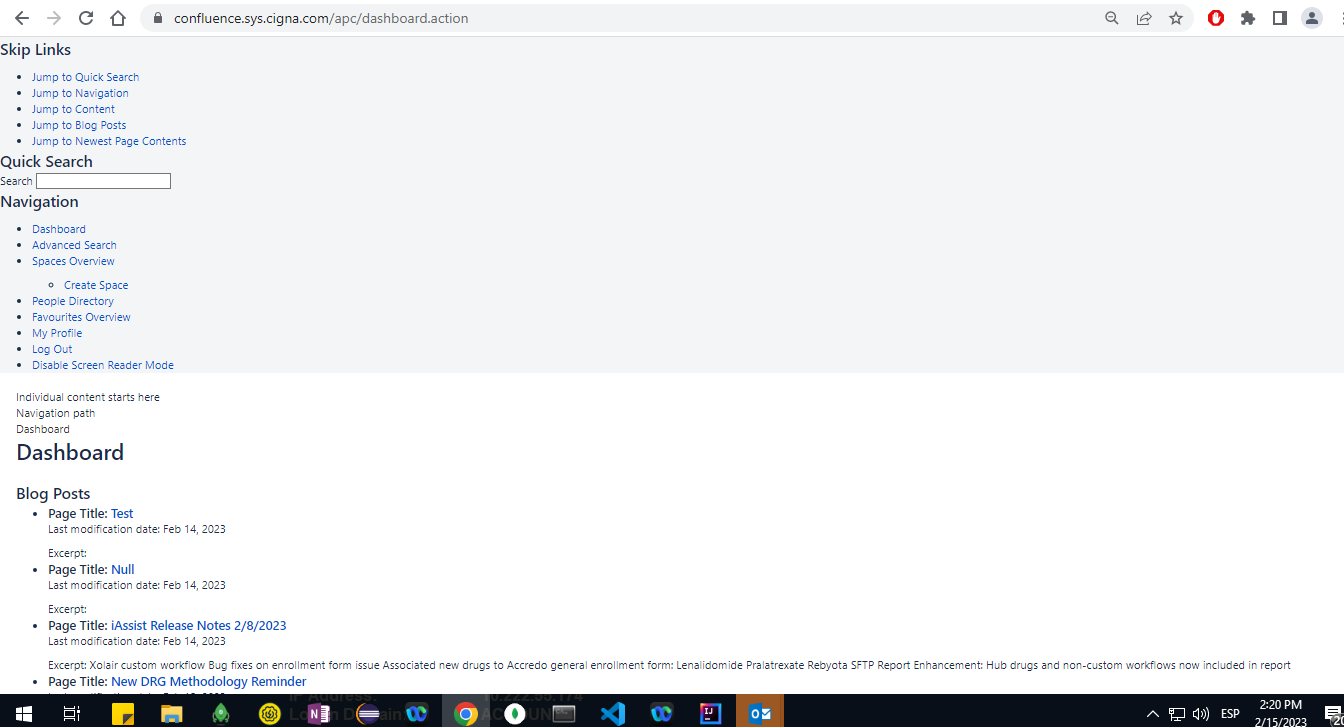The width and height of the screenshot is (1344, 727).
Task: Open the green rocket app in taskbar
Action: (x=221, y=713)
